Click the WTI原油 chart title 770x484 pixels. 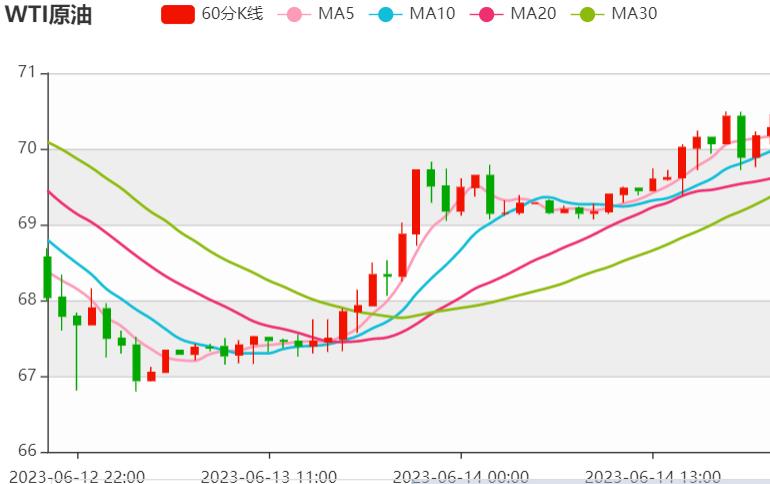click(49, 15)
